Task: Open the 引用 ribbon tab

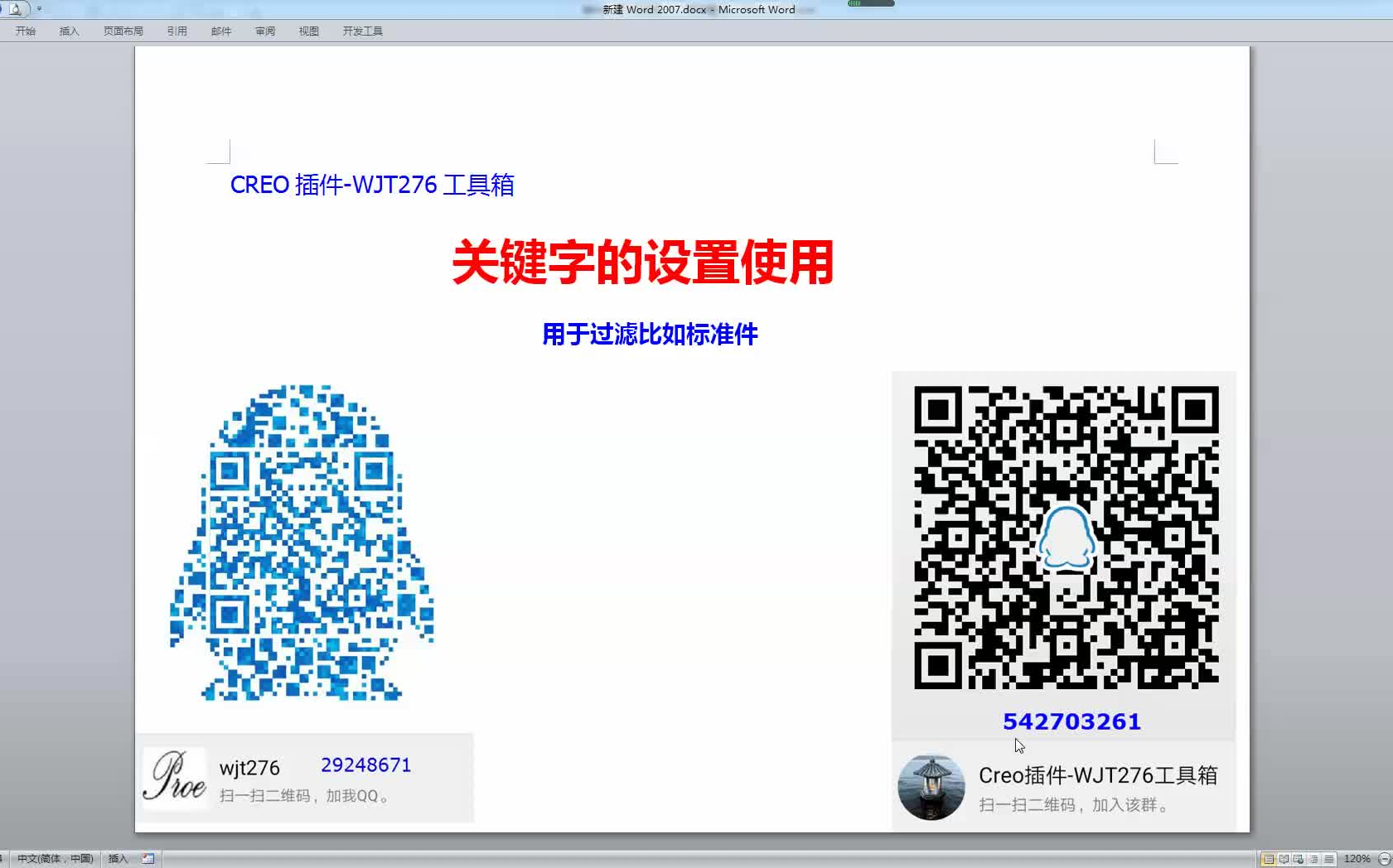Action: (177, 31)
